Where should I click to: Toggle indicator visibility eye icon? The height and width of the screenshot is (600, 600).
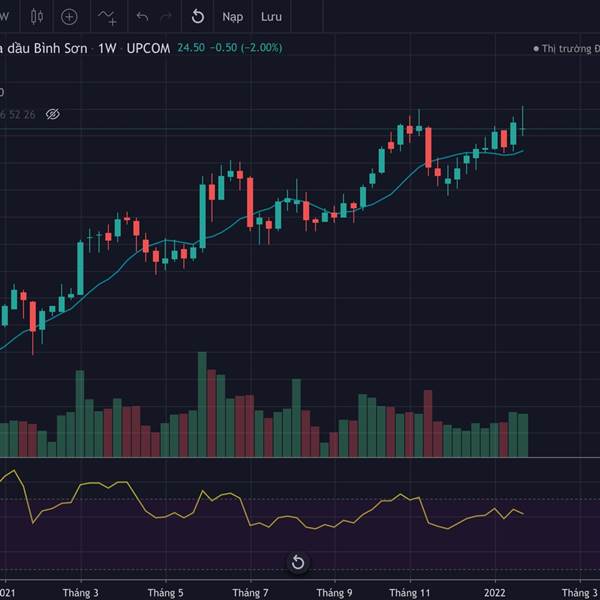(x=53, y=114)
